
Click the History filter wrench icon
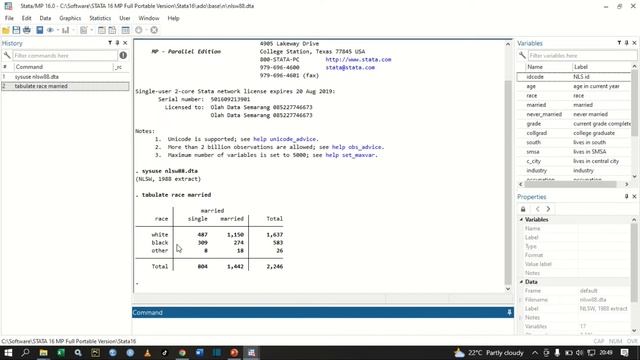pyautogui.click(x=7, y=55)
